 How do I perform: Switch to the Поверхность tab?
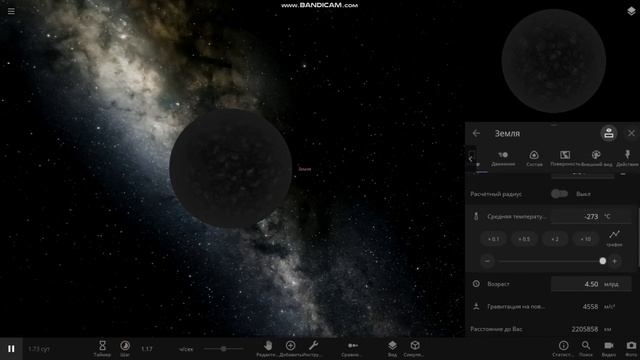click(565, 158)
